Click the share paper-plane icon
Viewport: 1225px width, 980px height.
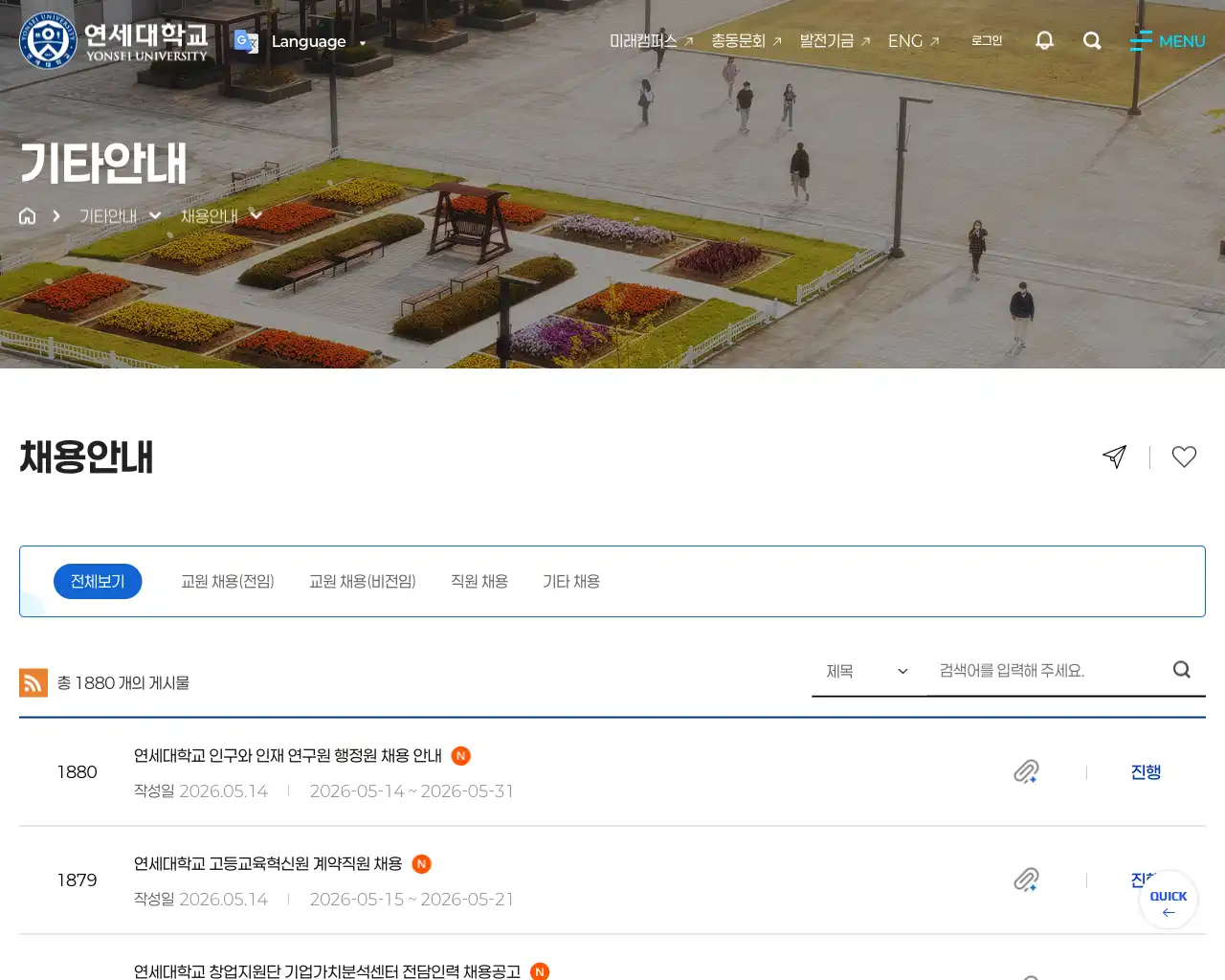pyautogui.click(x=1115, y=457)
